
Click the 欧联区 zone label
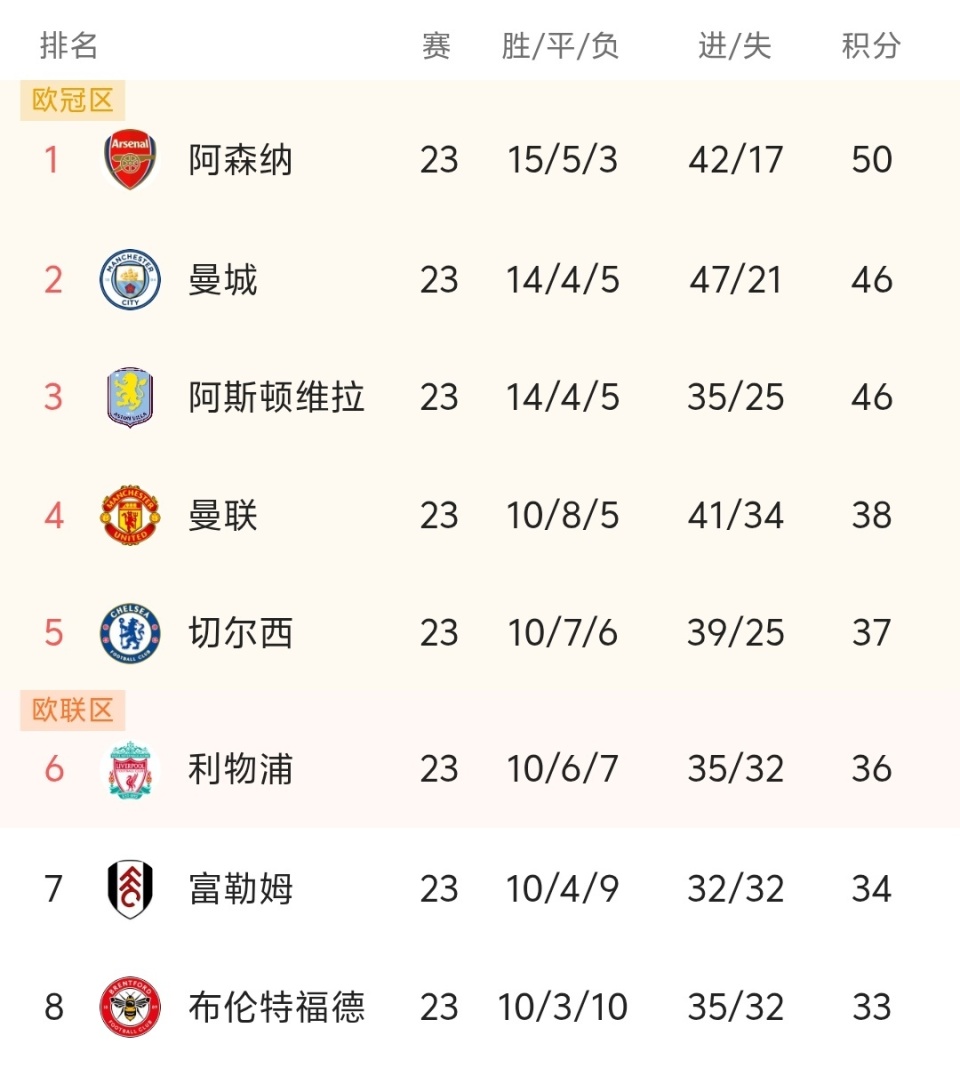(73, 711)
